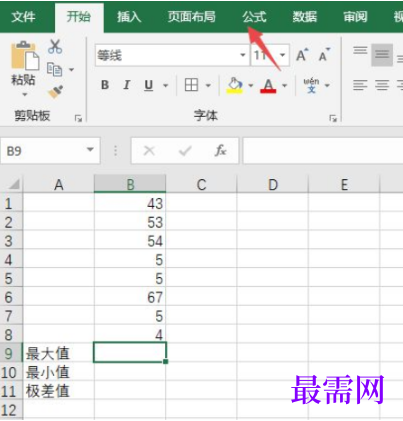Cut selection with the scissors icon
The image size is (403, 421).
(x=55, y=46)
